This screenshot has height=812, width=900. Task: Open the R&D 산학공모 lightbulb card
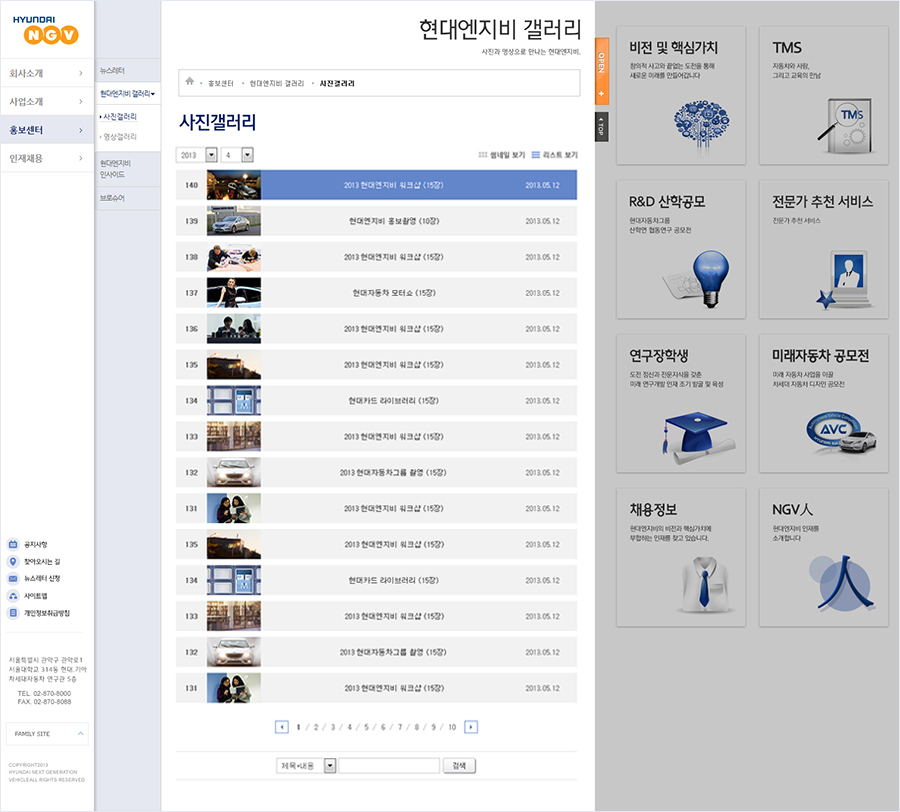click(x=681, y=250)
